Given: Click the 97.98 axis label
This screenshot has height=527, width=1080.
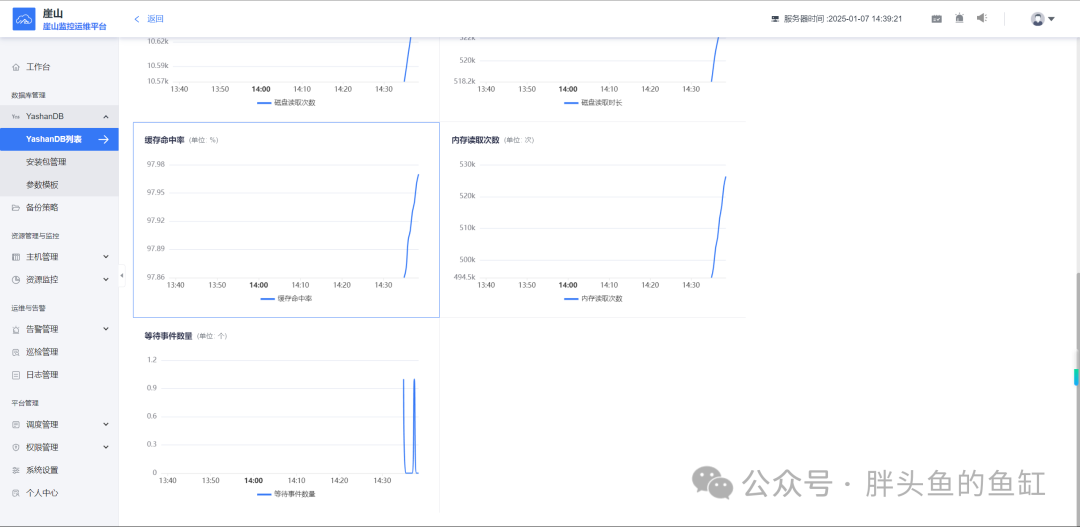Looking at the screenshot, I should tap(156, 164).
